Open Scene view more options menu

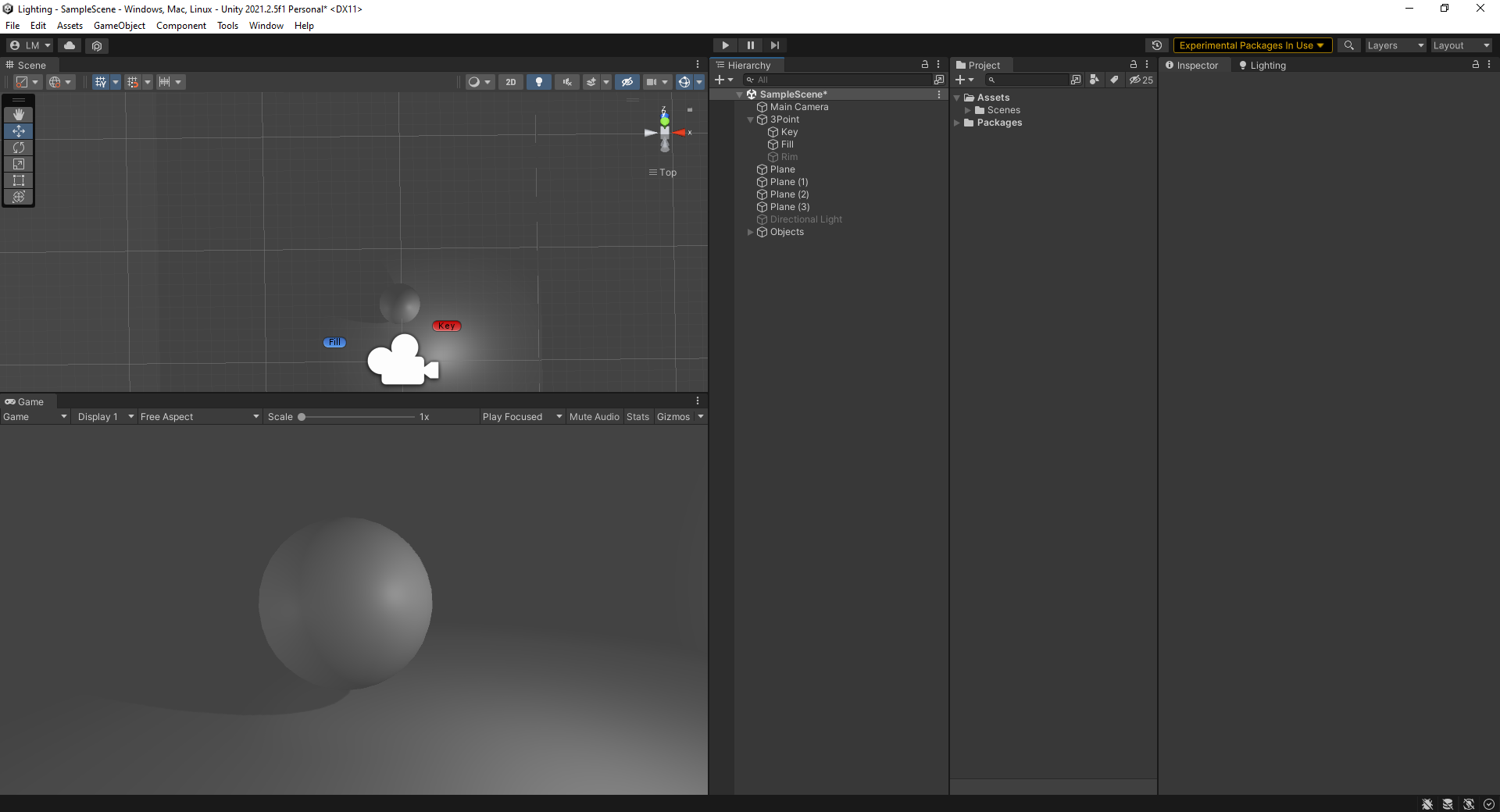tap(698, 65)
